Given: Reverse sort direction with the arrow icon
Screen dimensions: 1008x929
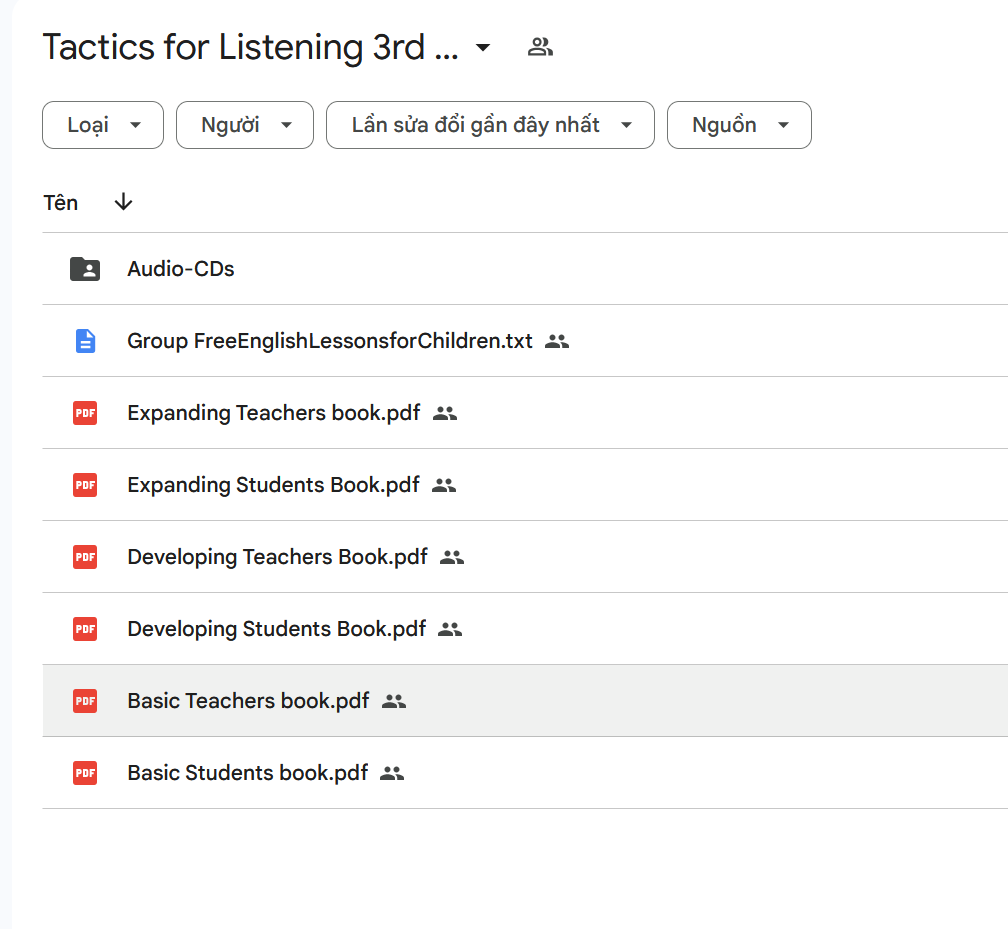Looking at the screenshot, I should [x=123, y=202].
